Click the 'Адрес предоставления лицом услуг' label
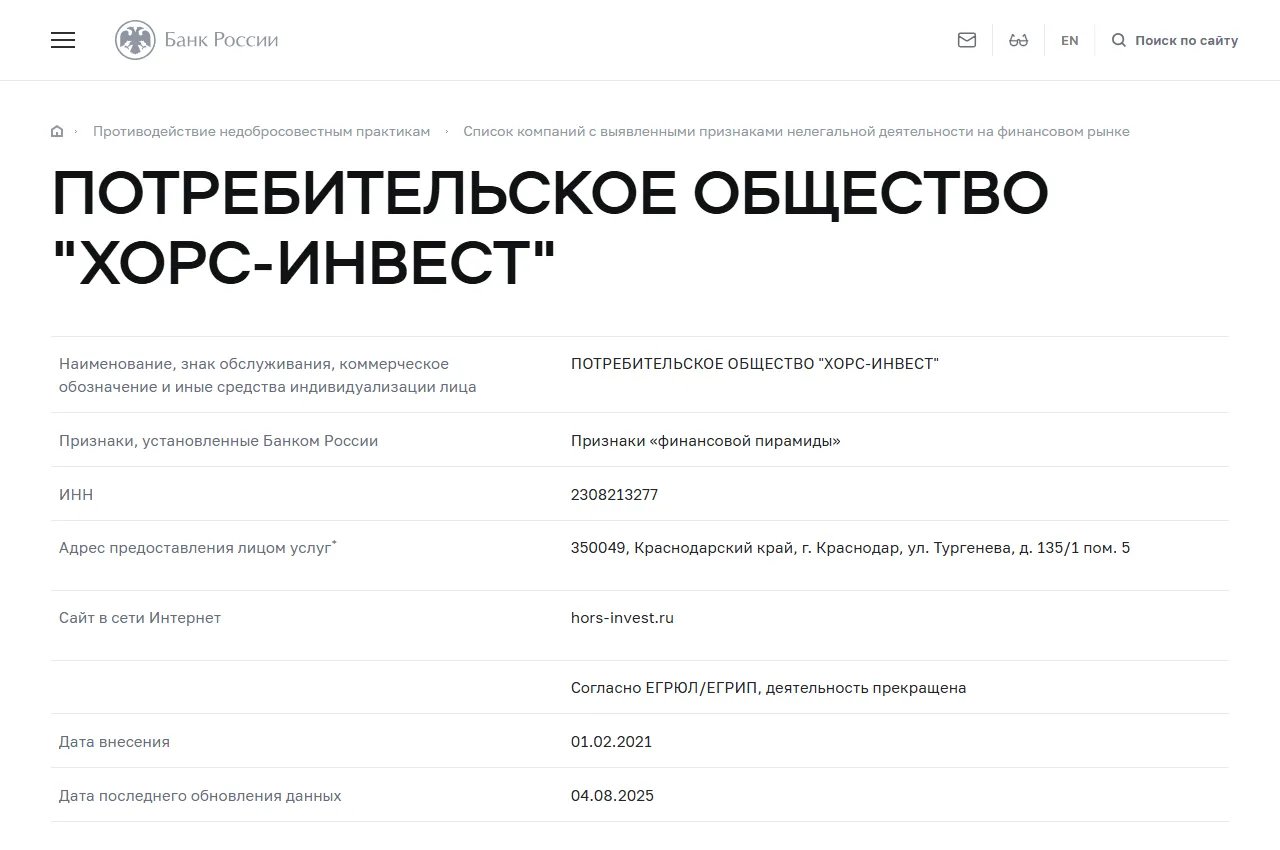This screenshot has width=1280, height=850. tap(198, 548)
